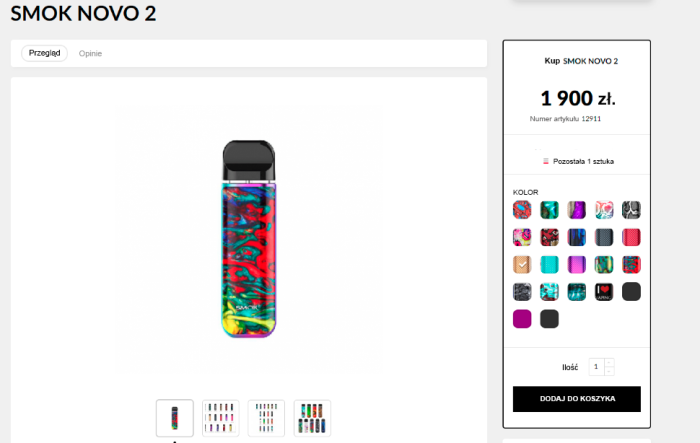Click the main SMOK NOVO 2 product image
The image size is (700, 443).
(247, 238)
